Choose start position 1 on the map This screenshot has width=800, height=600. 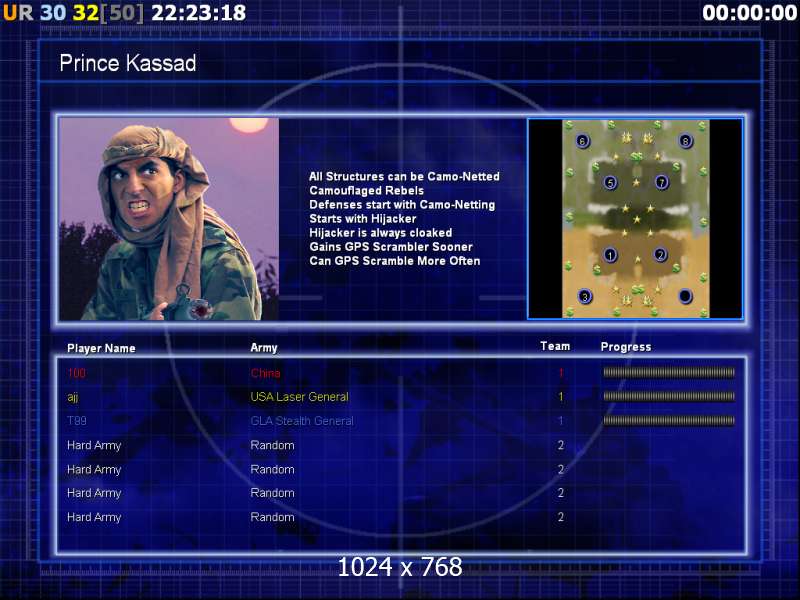(610, 255)
